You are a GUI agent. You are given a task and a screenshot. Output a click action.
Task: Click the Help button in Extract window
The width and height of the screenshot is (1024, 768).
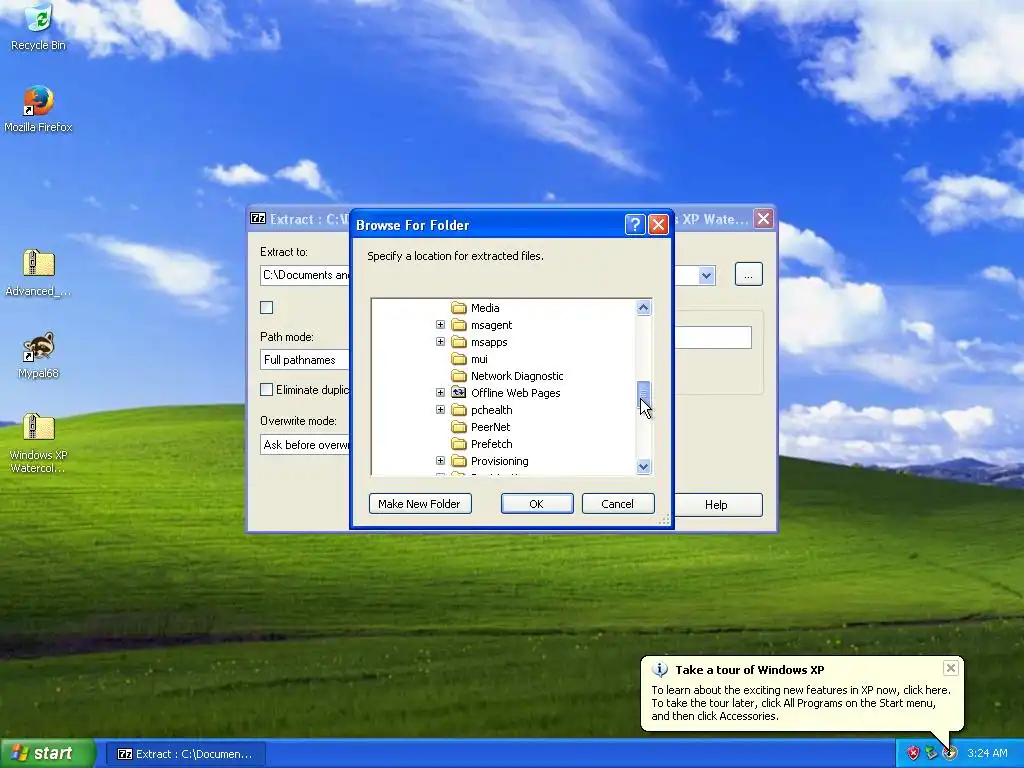click(718, 505)
